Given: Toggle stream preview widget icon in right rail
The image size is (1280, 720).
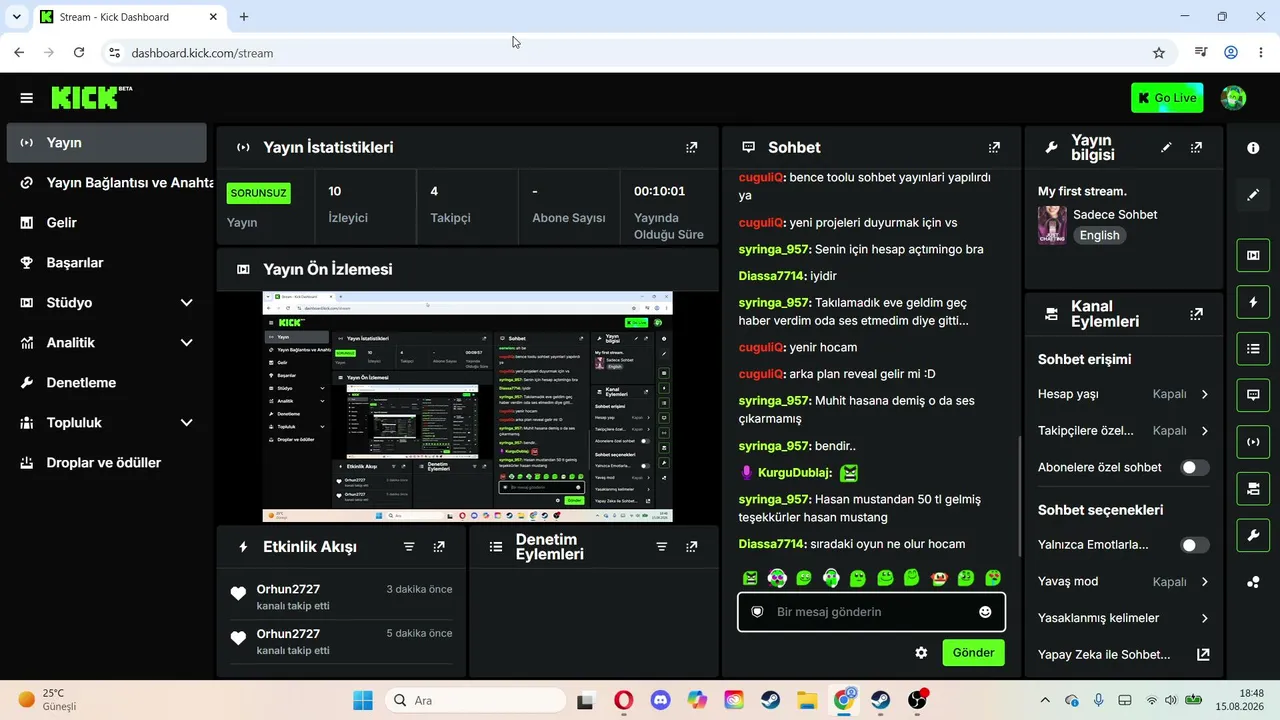Looking at the screenshot, I should point(1253,255).
